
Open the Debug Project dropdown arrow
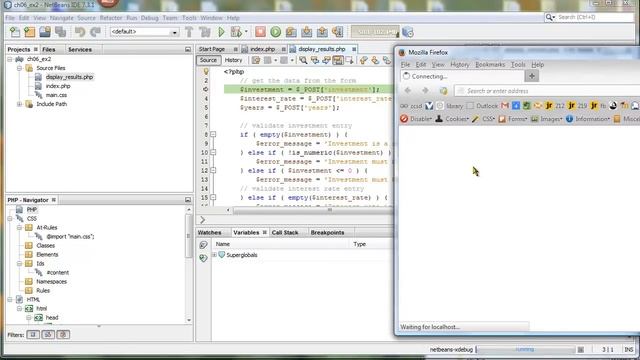tap(246, 32)
